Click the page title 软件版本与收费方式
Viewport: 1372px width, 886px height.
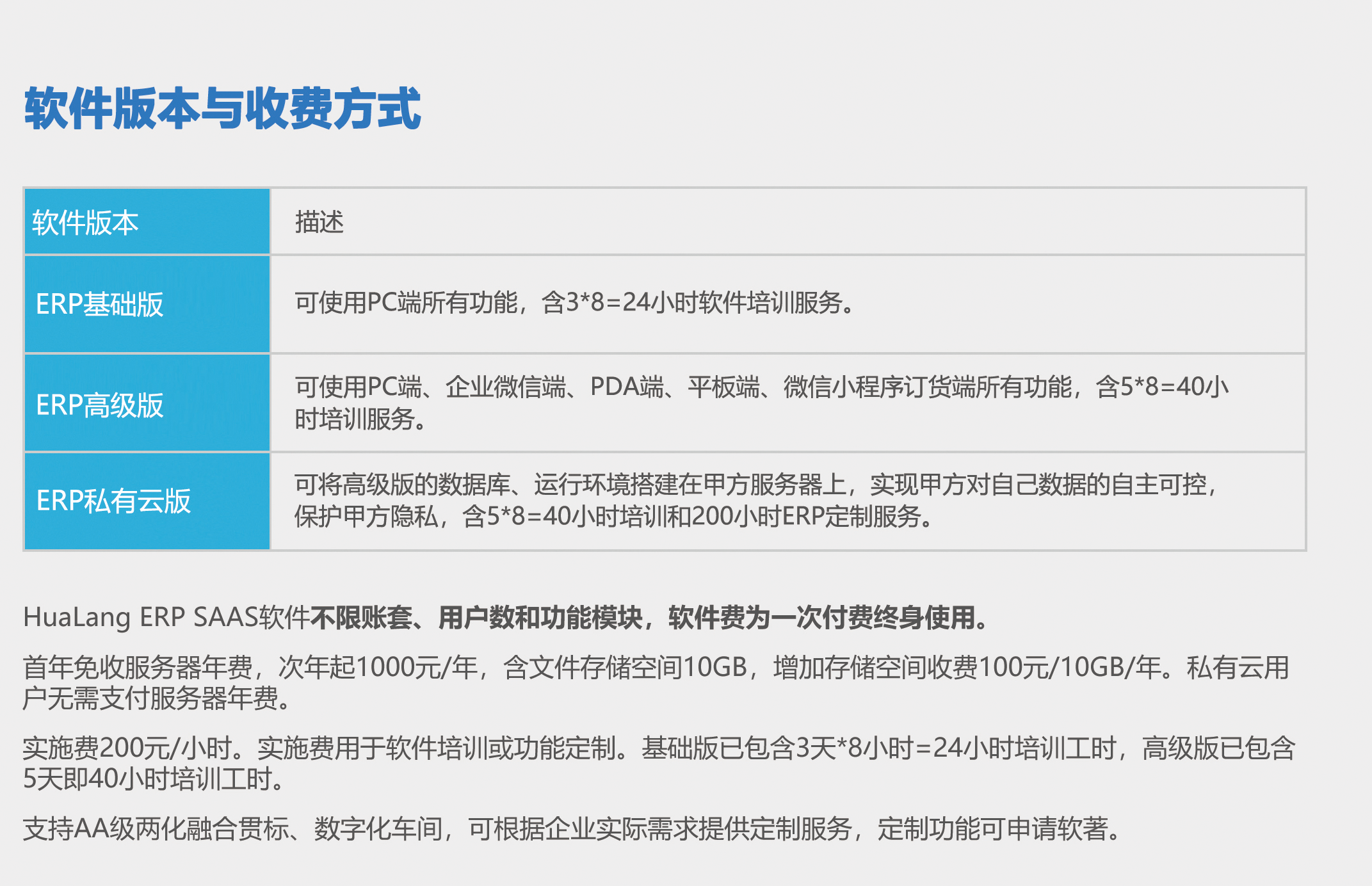coord(222,109)
